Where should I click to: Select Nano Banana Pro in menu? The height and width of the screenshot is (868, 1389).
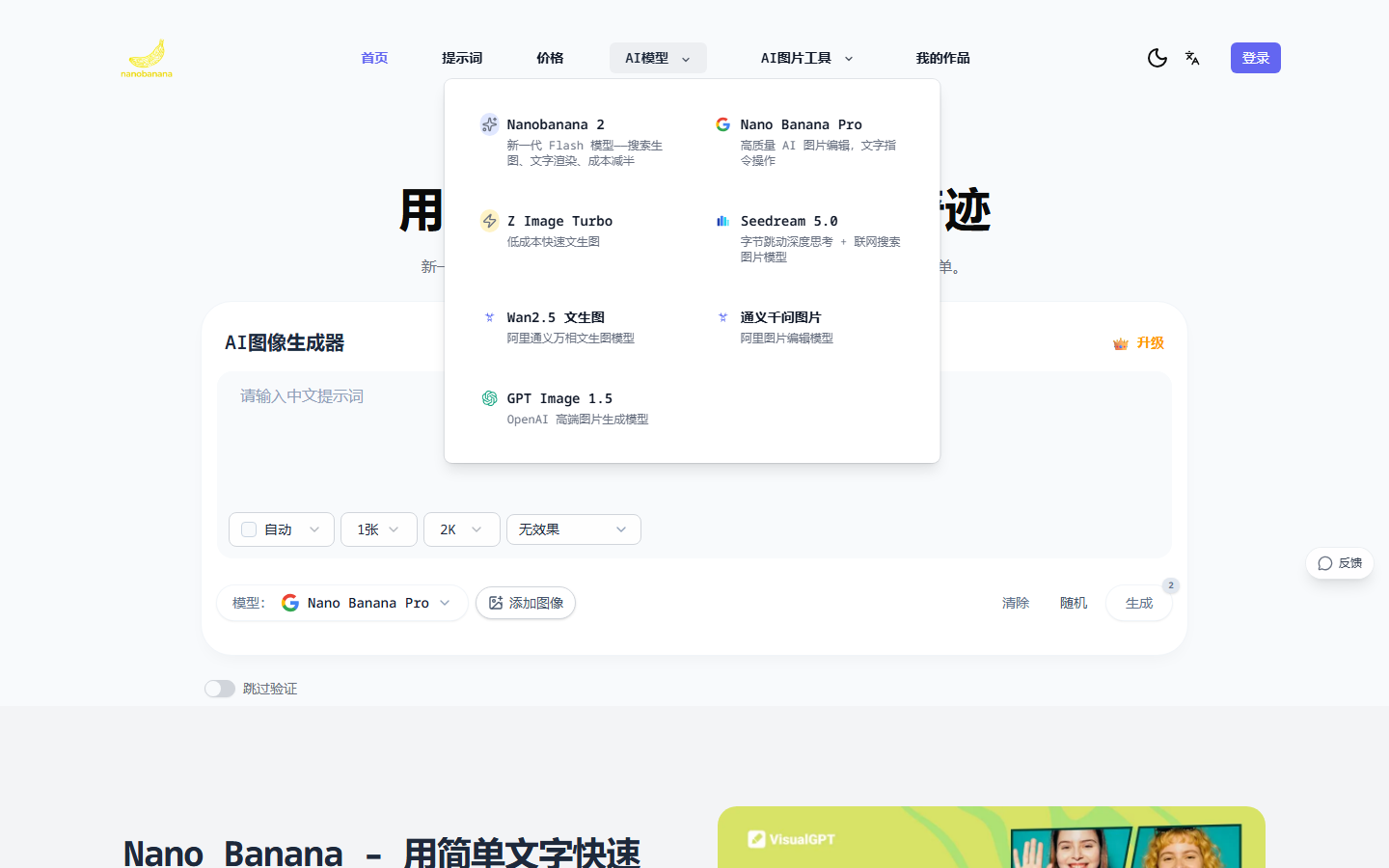tap(809, 142)
